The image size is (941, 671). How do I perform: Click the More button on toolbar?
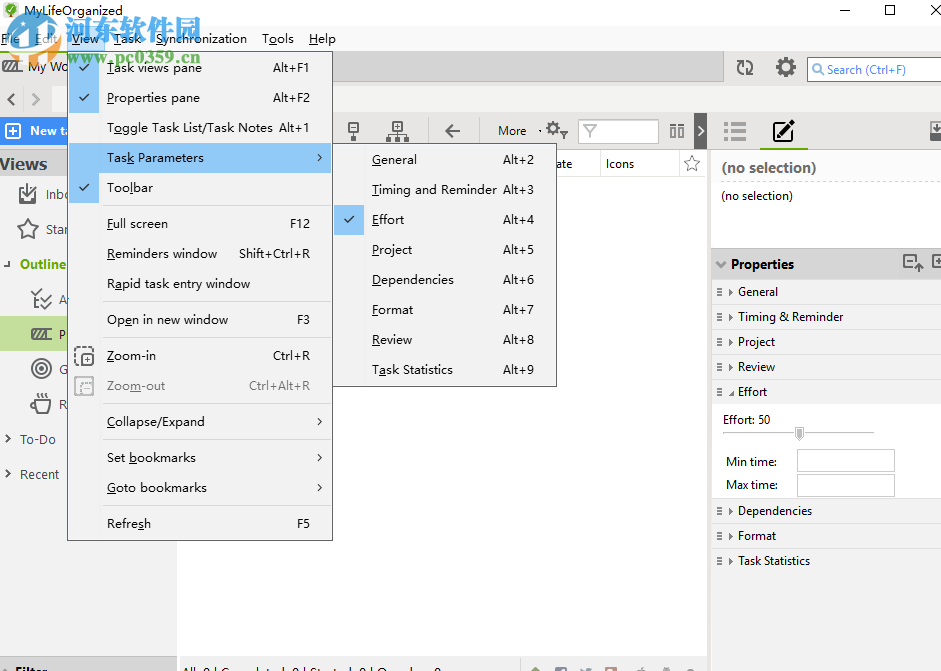511,130
